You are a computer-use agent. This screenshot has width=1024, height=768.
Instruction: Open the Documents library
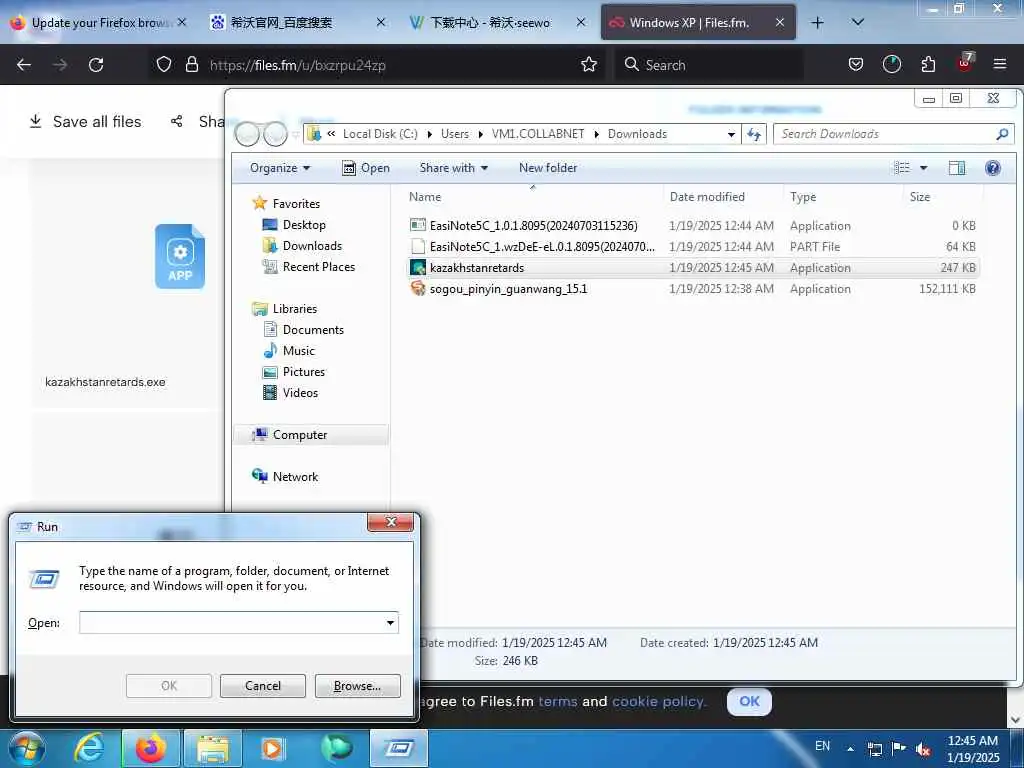tap(313, 330)
